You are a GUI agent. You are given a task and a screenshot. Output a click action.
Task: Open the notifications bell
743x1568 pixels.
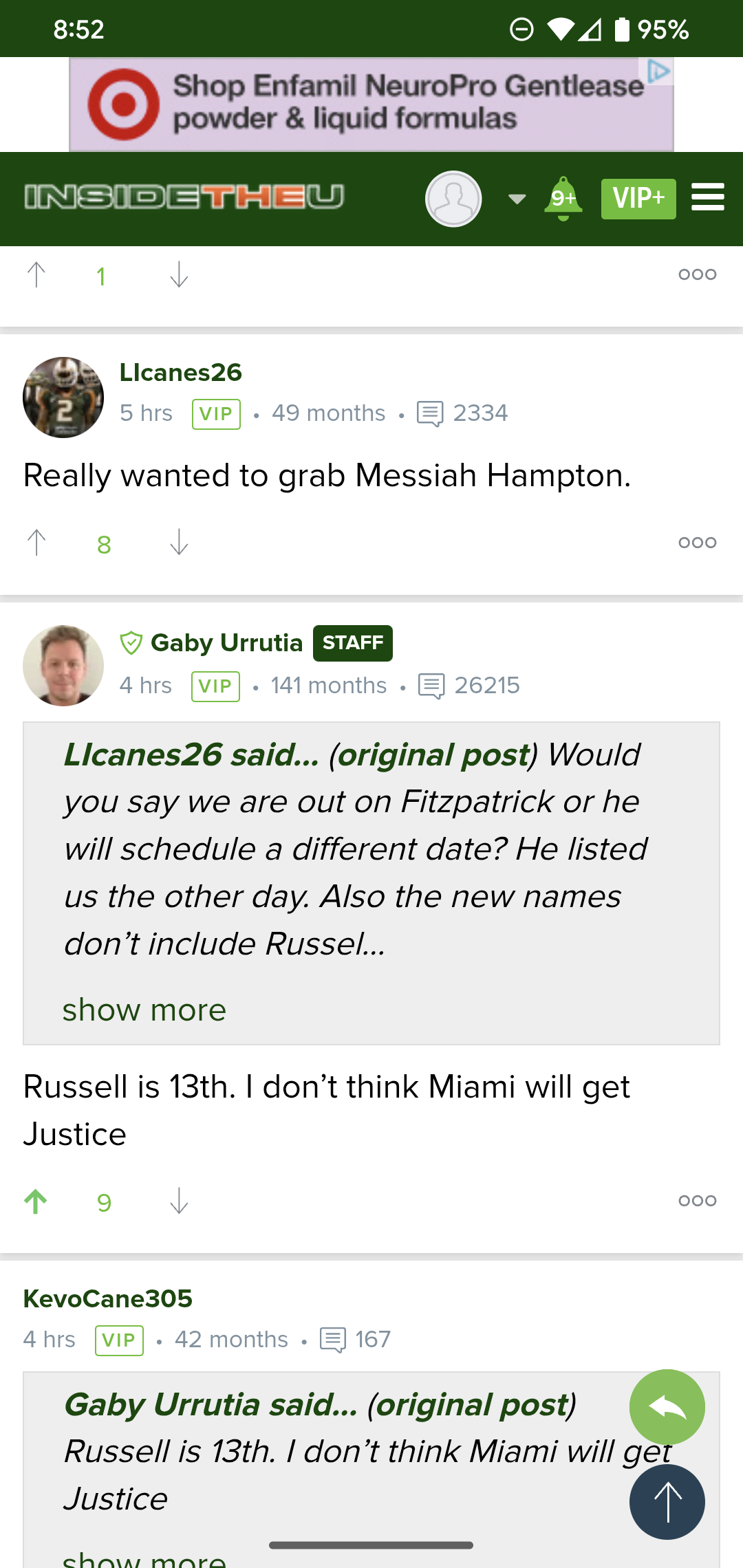(x=563, y=198)
